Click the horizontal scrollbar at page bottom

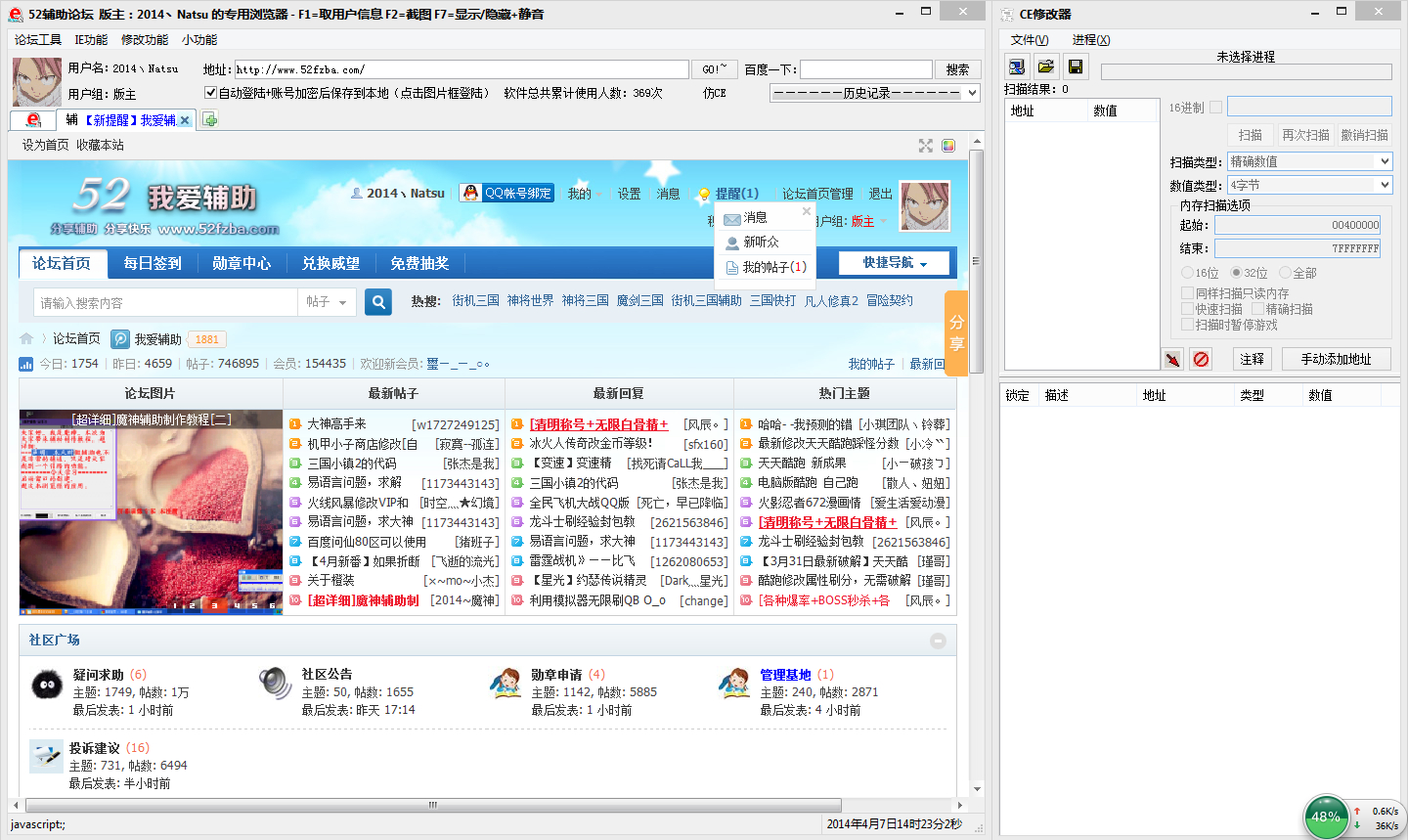(432, 805)
